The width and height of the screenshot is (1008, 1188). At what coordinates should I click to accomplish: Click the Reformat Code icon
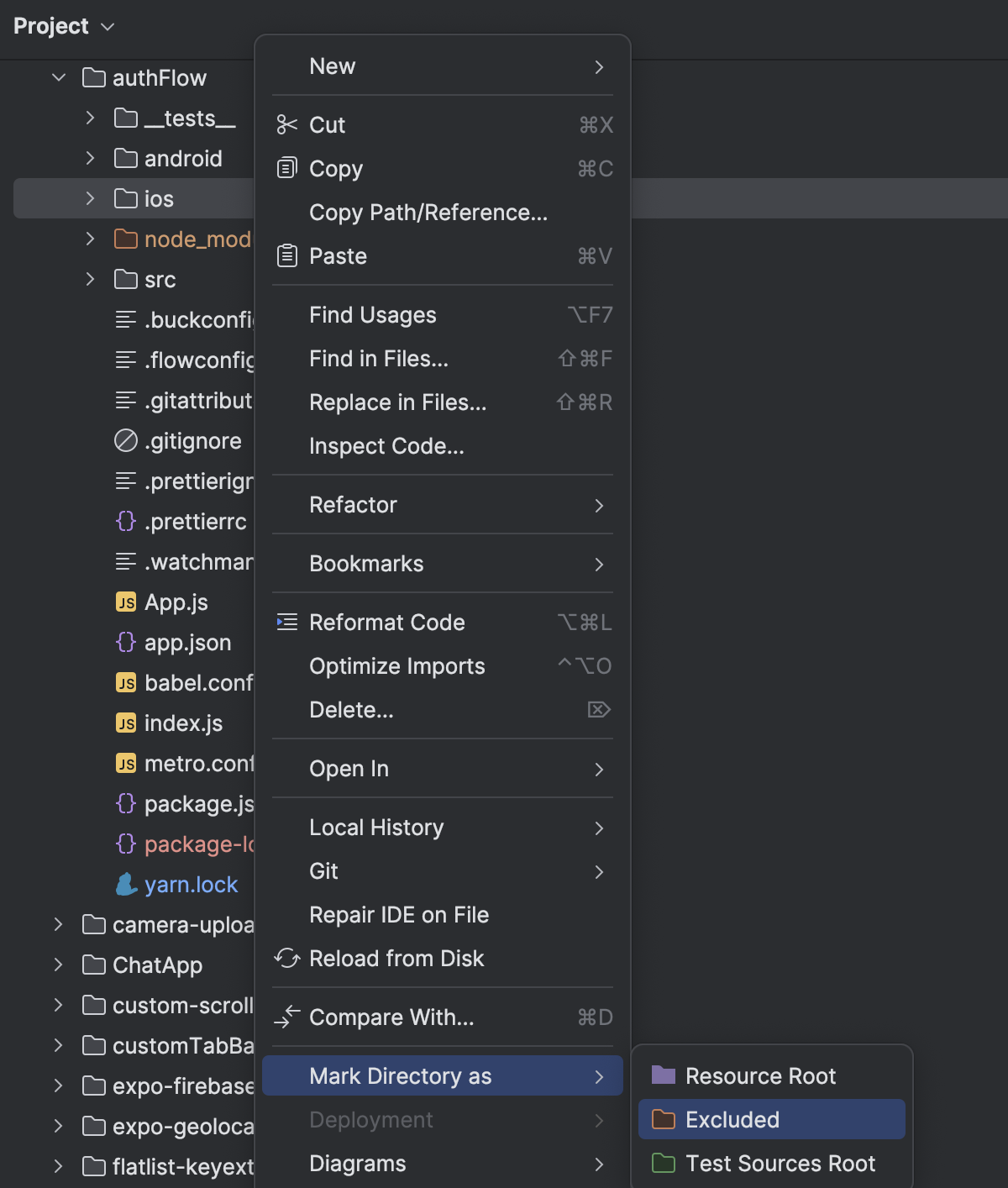[286, 622]
